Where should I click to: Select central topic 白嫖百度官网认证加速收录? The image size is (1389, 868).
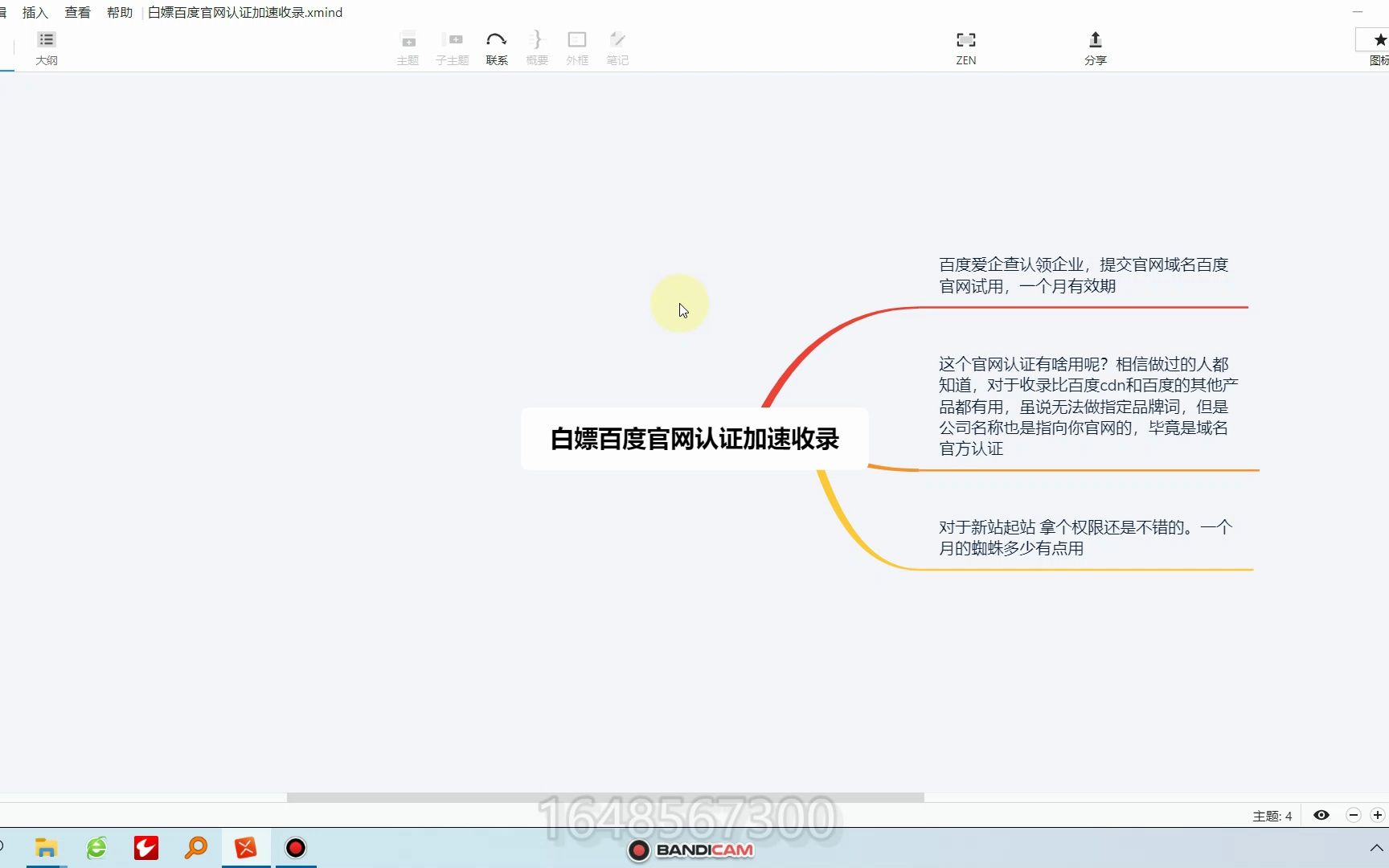click(694, 439)
